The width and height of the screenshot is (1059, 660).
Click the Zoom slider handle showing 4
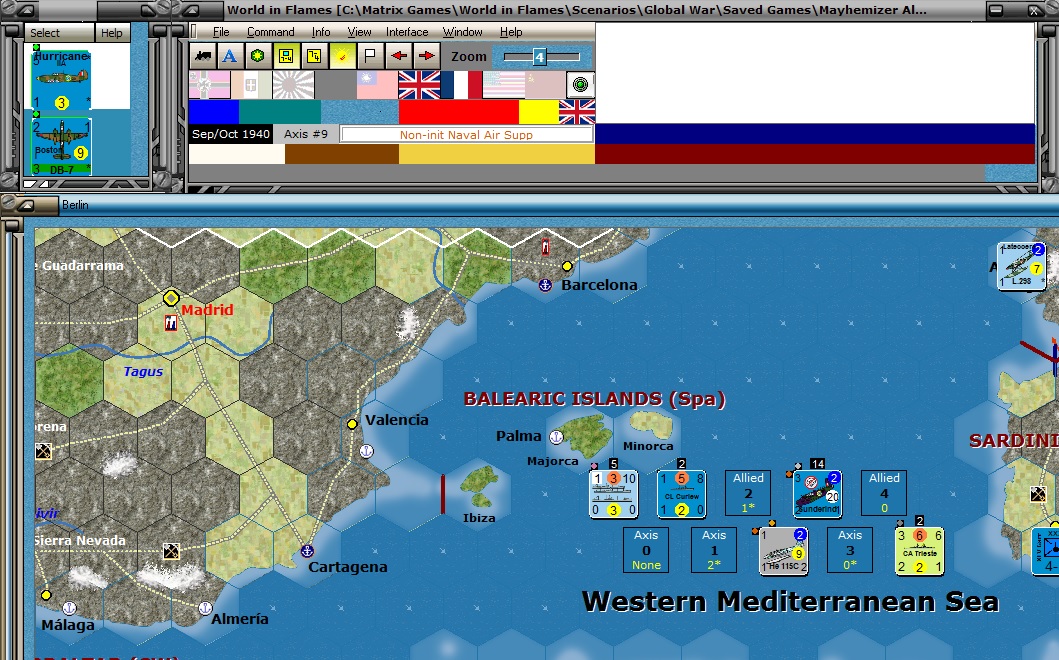point(539,57)
